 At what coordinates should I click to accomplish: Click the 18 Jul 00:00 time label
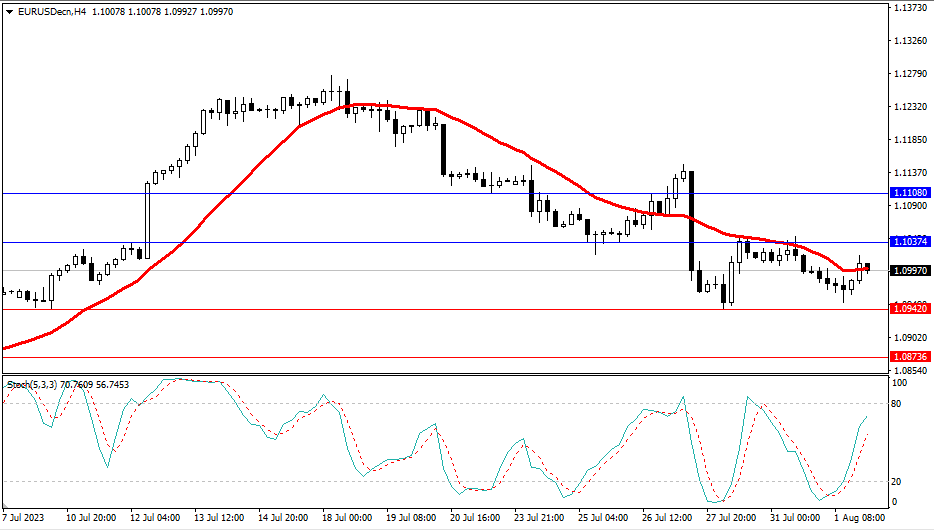pos(345,519)
